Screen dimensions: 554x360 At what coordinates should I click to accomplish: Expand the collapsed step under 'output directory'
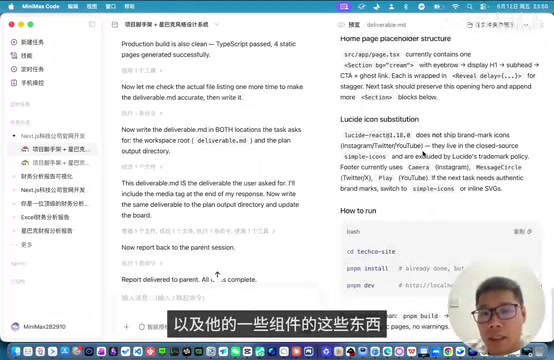point(142,167)
